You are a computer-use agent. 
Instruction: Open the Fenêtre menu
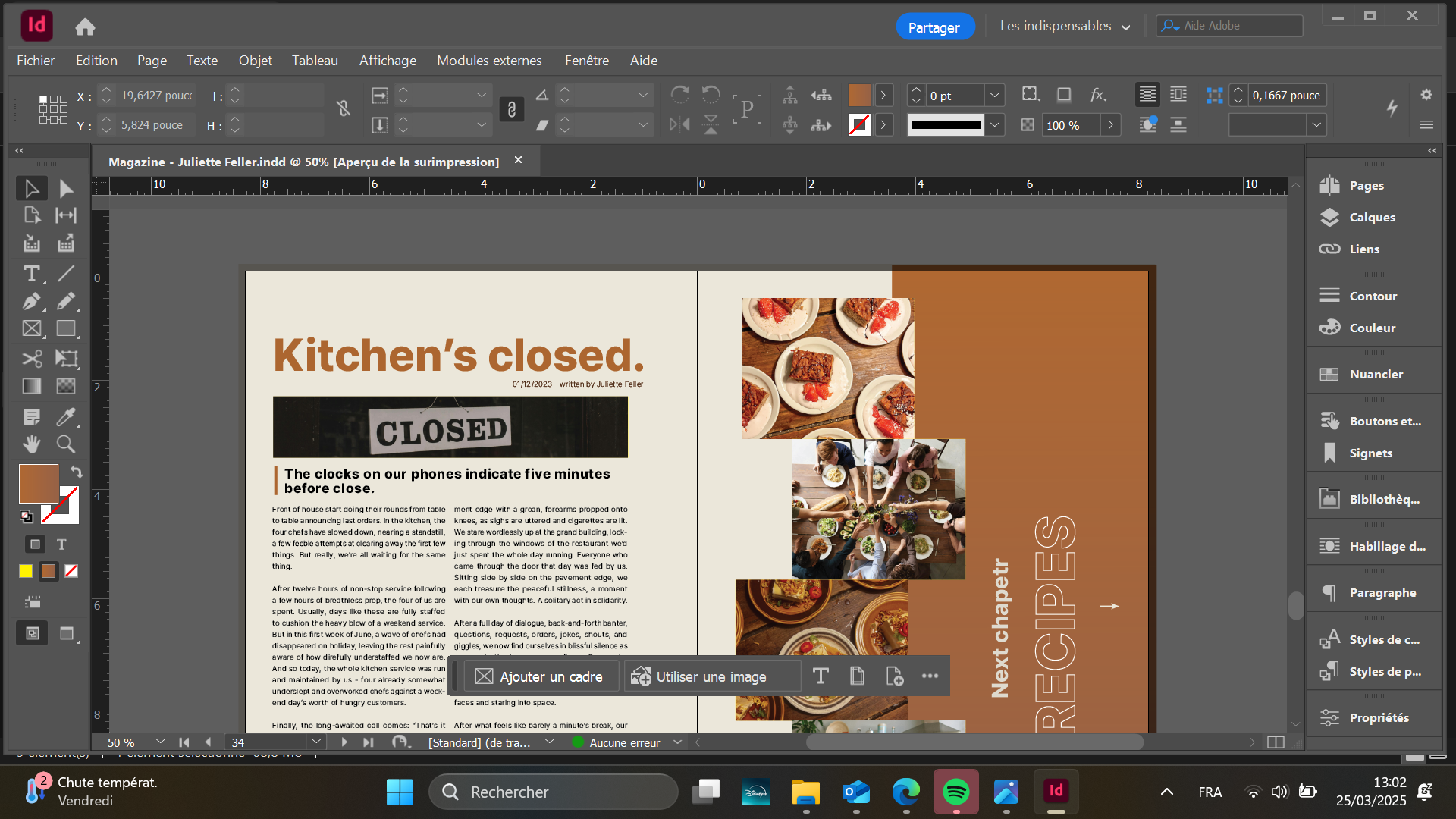587,61
